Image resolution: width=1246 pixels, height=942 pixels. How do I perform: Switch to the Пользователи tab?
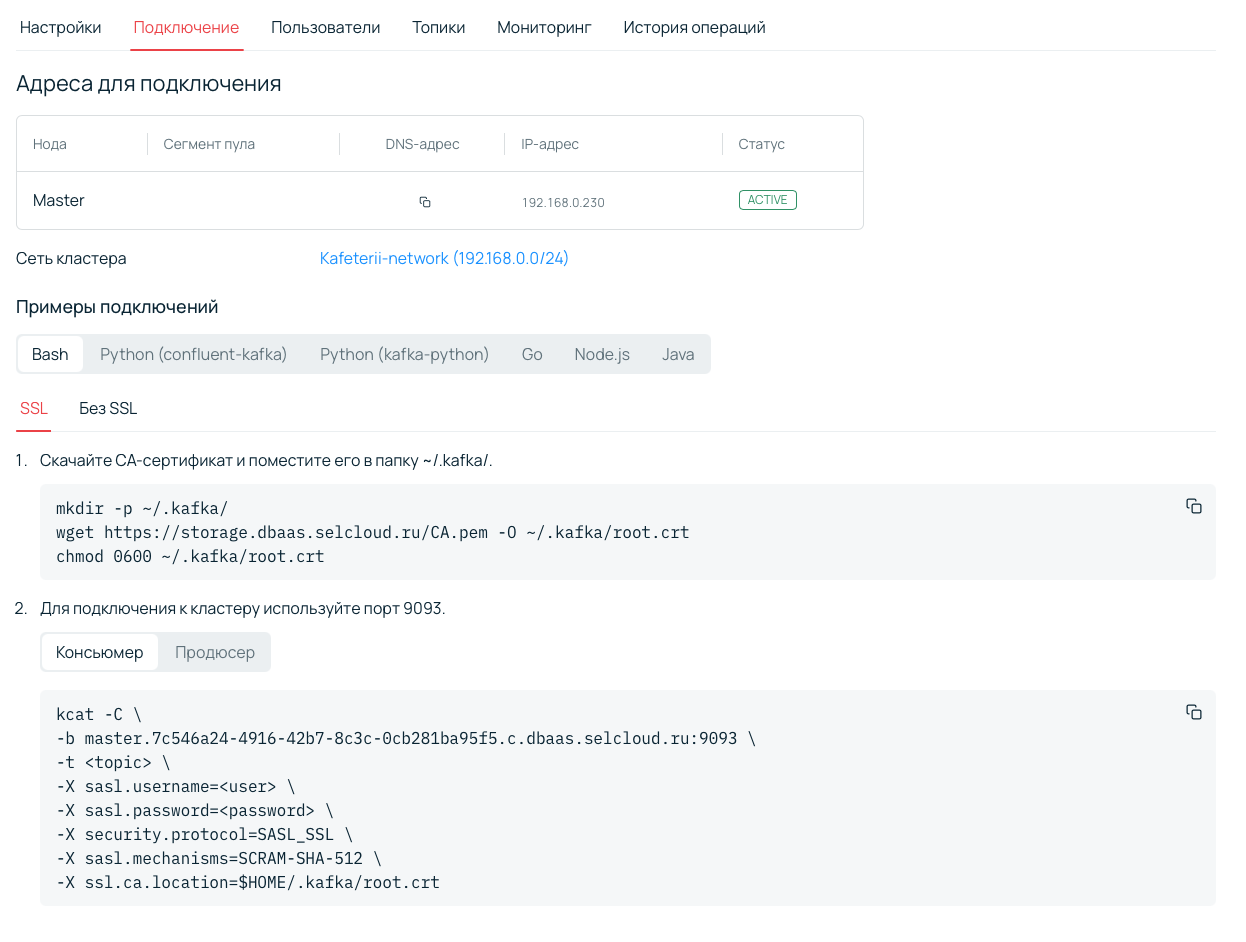point(325,27)
